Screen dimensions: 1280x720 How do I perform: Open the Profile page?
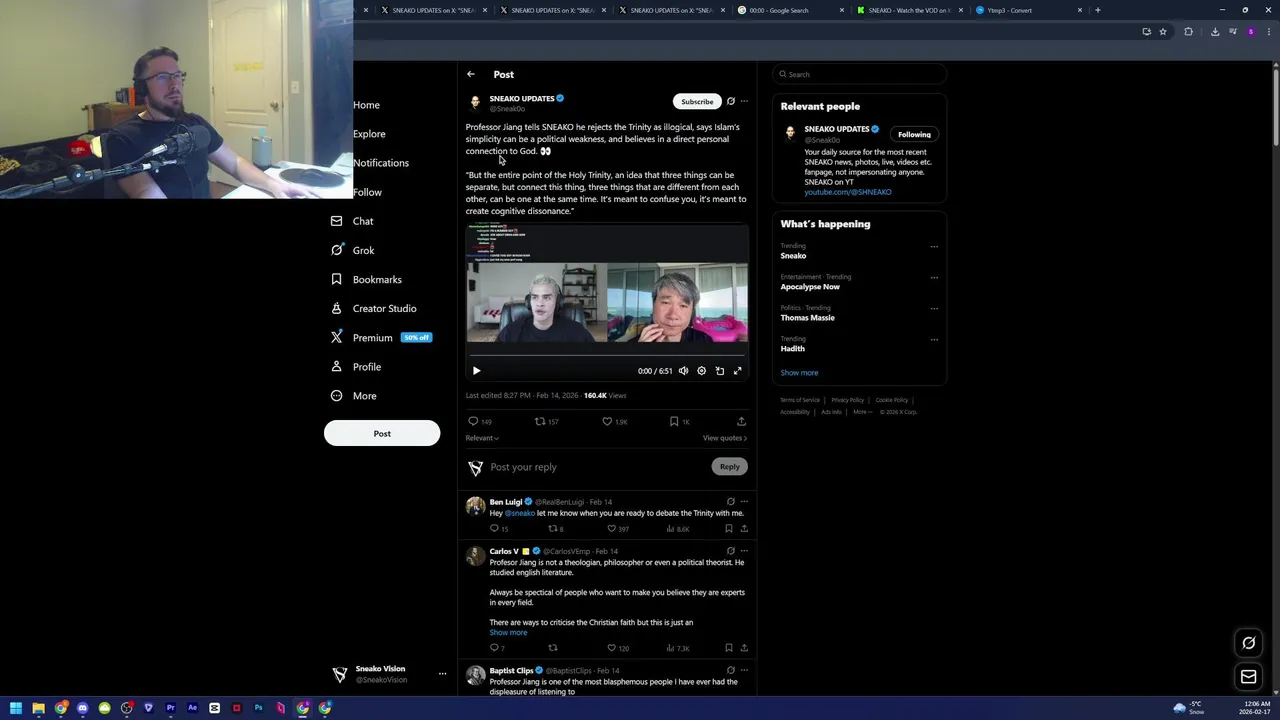point(356,367)
